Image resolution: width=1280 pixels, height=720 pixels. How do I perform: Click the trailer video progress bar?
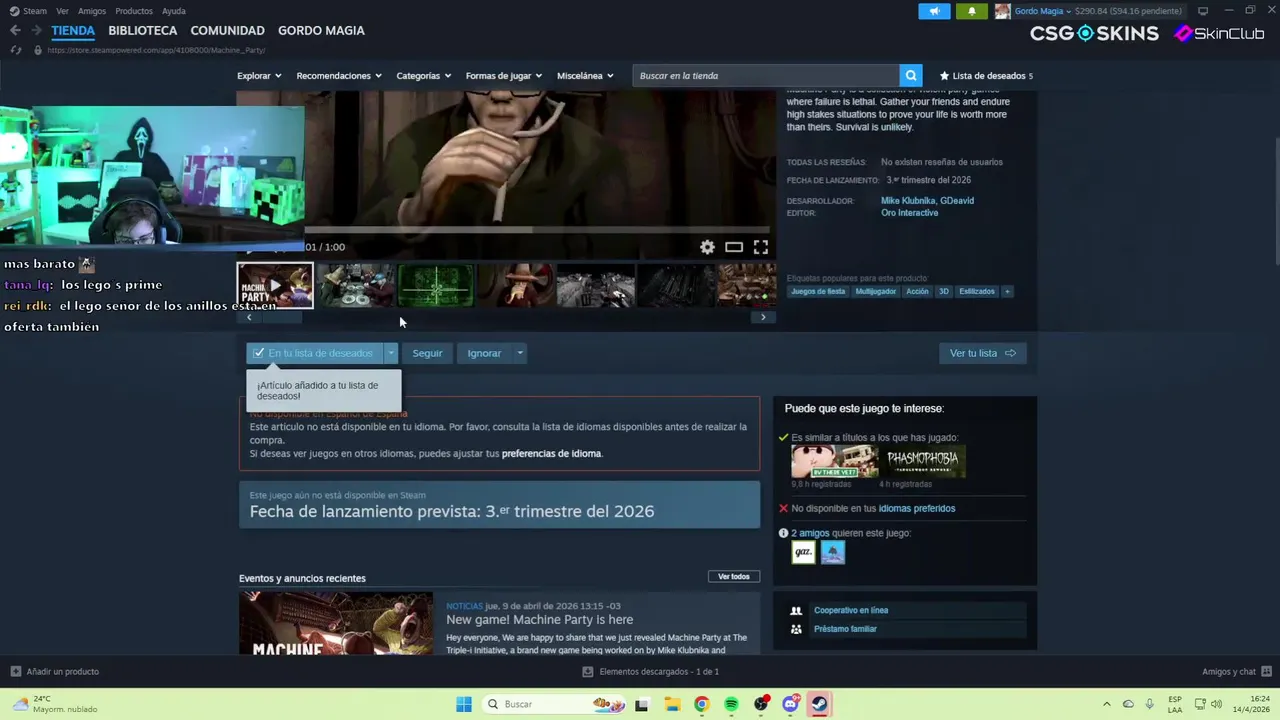(x=537, y=230)
